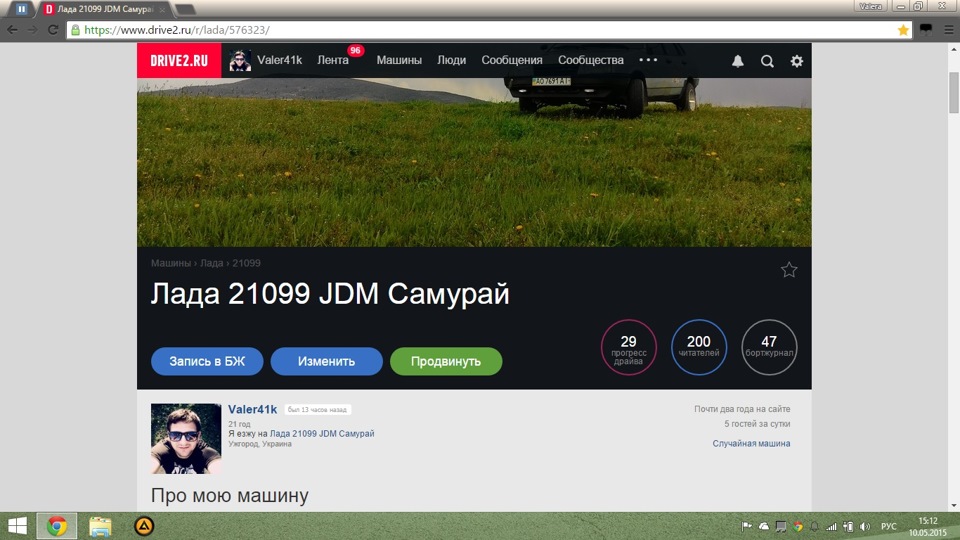Click the 200 читателей circle
Image resolution: width=960 pixels, height=540 pixels.
pyautogui.click(x=699, y=347)
